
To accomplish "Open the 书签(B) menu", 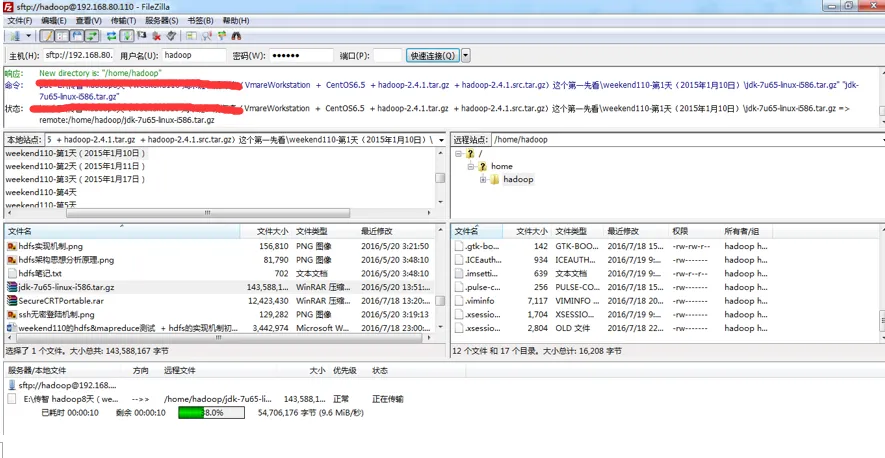I will click(x=200, y=20).
